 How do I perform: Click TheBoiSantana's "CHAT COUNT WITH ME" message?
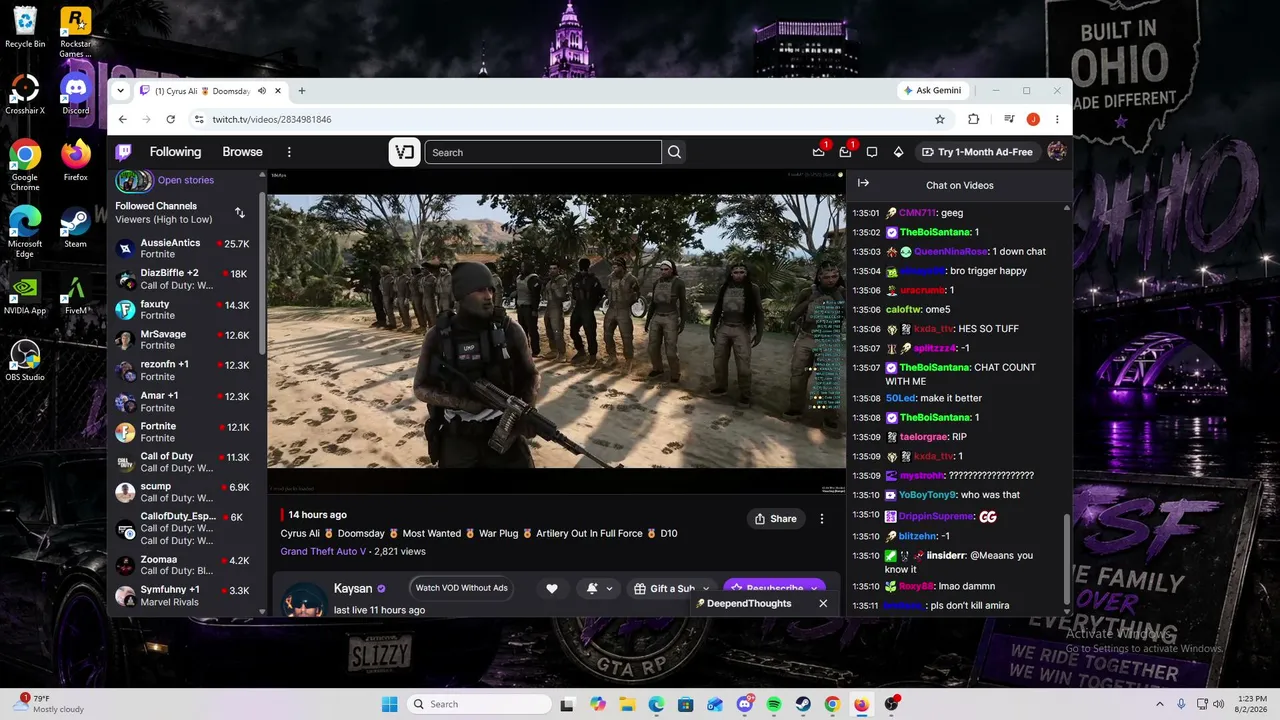960,374
